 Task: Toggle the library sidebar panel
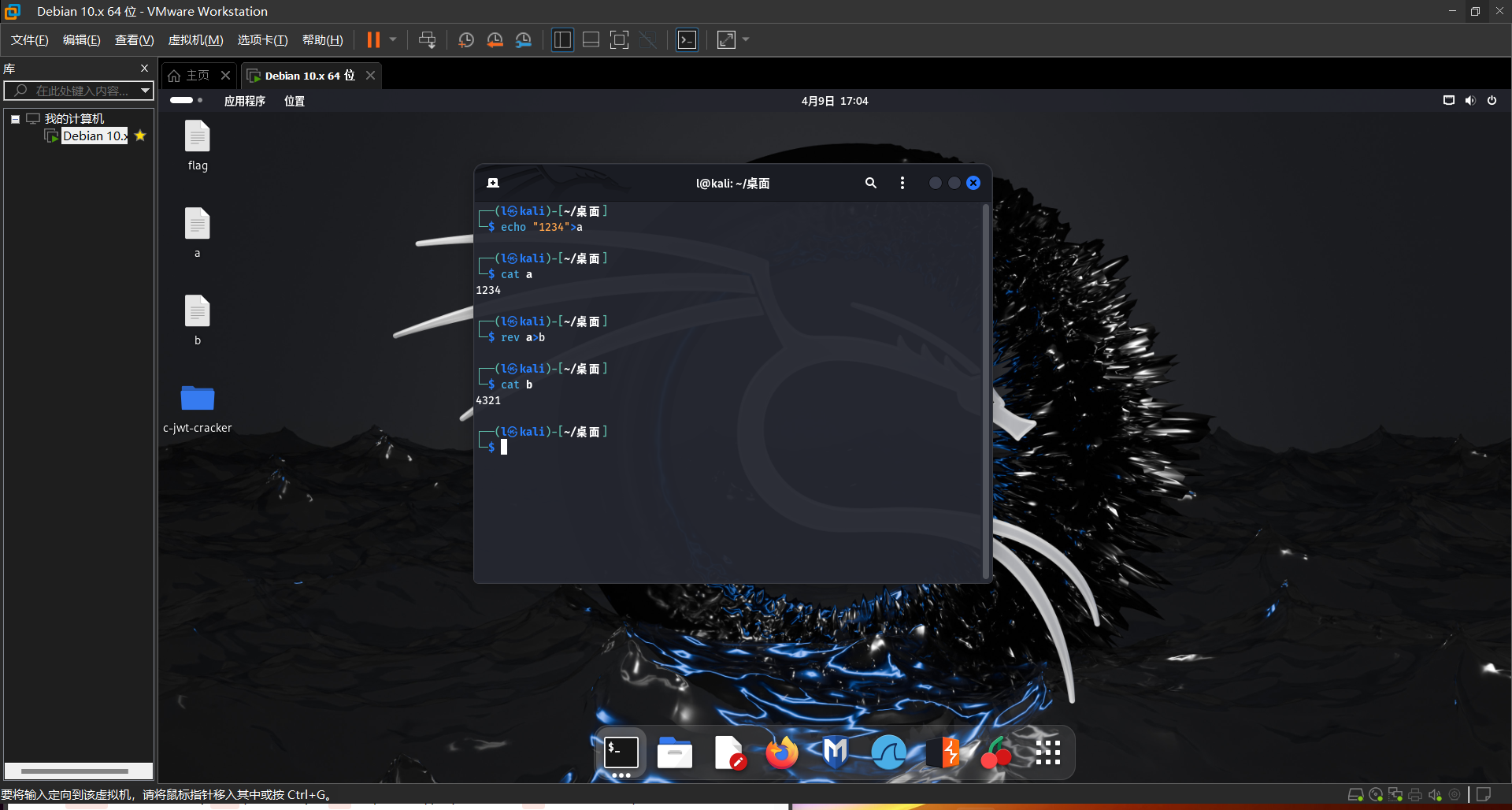coord(562,39)
